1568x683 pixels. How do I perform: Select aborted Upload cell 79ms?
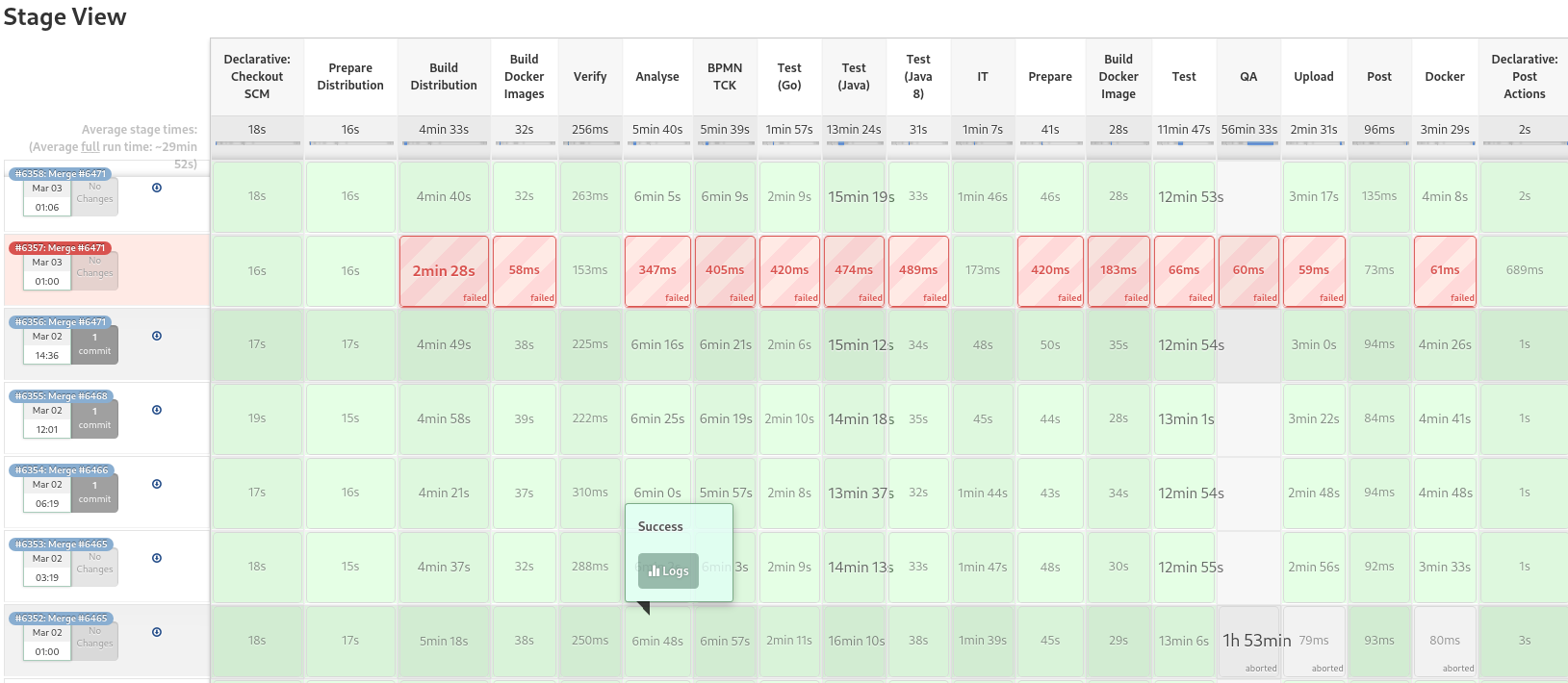1314,642
